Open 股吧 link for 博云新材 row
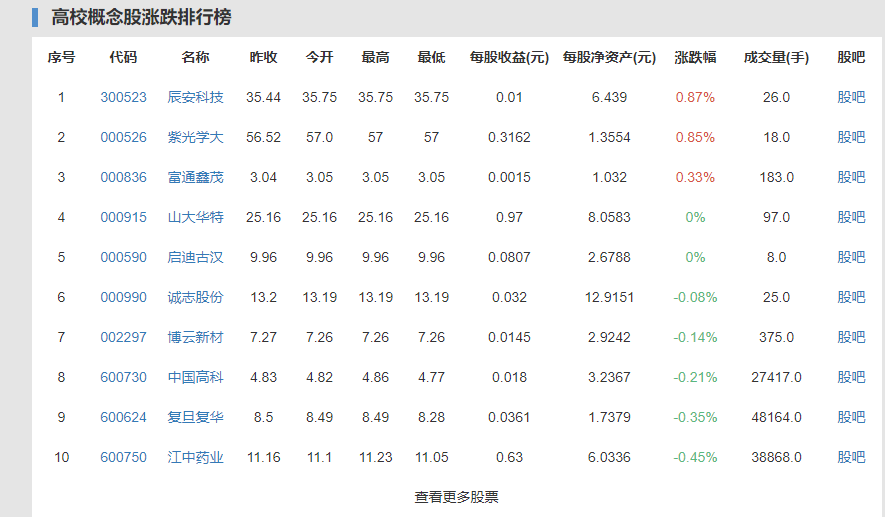This screenshot has height=517, width=885. 851,338
